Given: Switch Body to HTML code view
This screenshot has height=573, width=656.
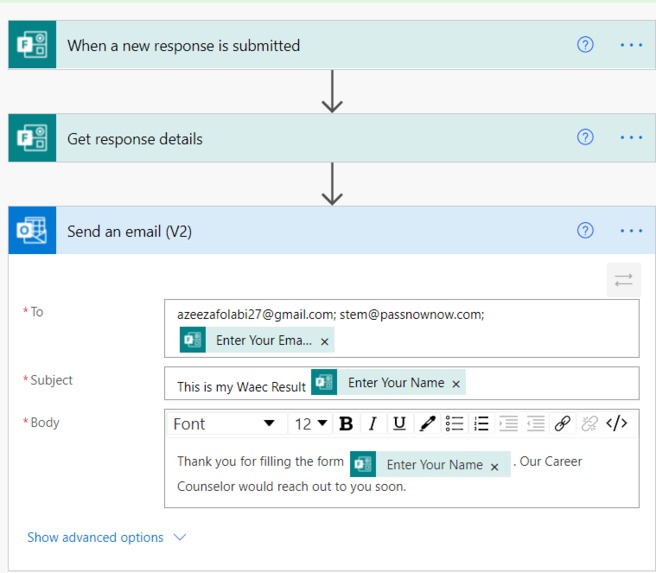Looking at the screenshot, I should pos(617,424).
